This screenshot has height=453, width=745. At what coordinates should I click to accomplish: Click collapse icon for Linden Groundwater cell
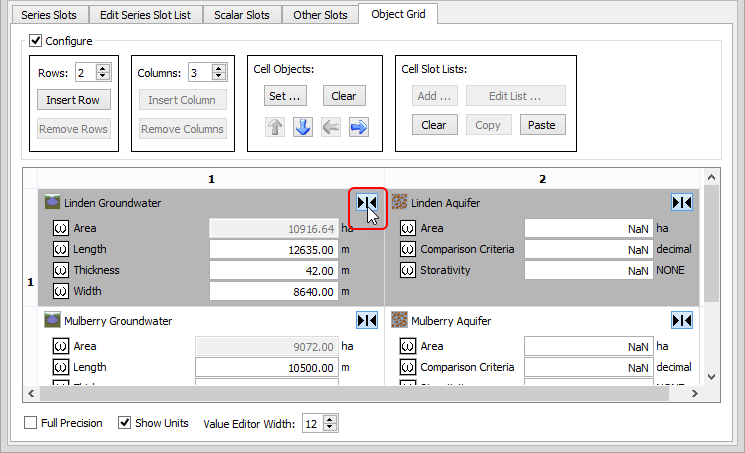(x=367, y=203)
